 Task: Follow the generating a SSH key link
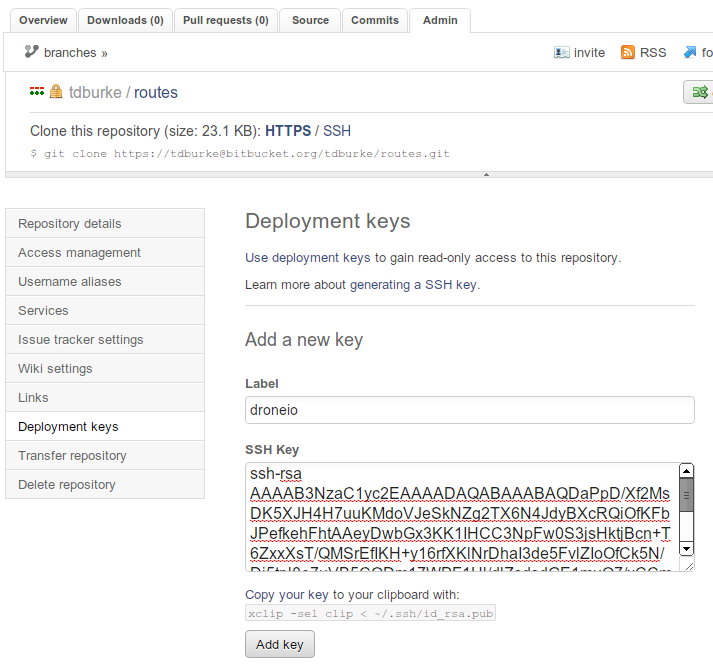point(413,285)
